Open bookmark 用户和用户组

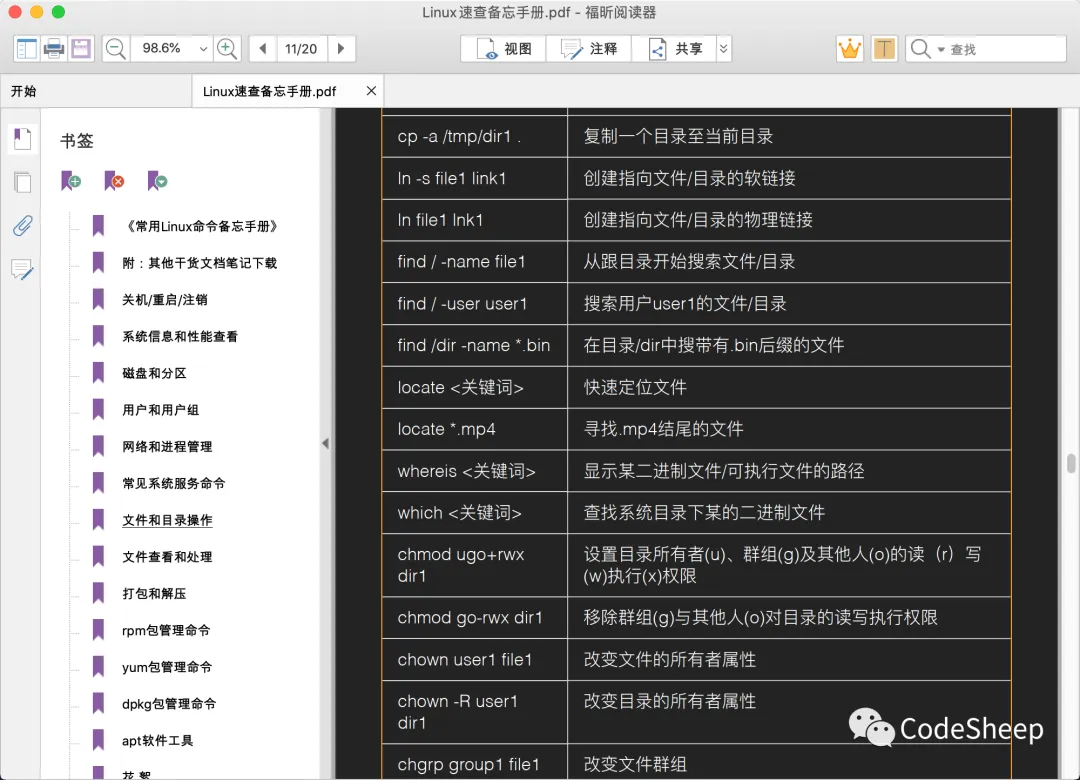160,410
